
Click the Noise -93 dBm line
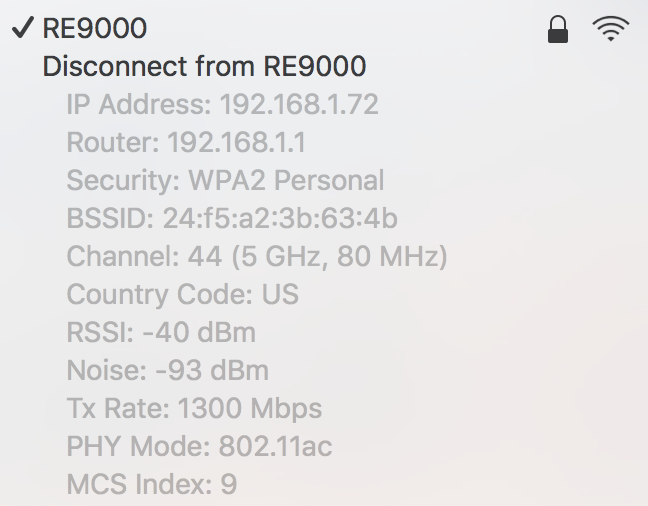tap(167, 371)
